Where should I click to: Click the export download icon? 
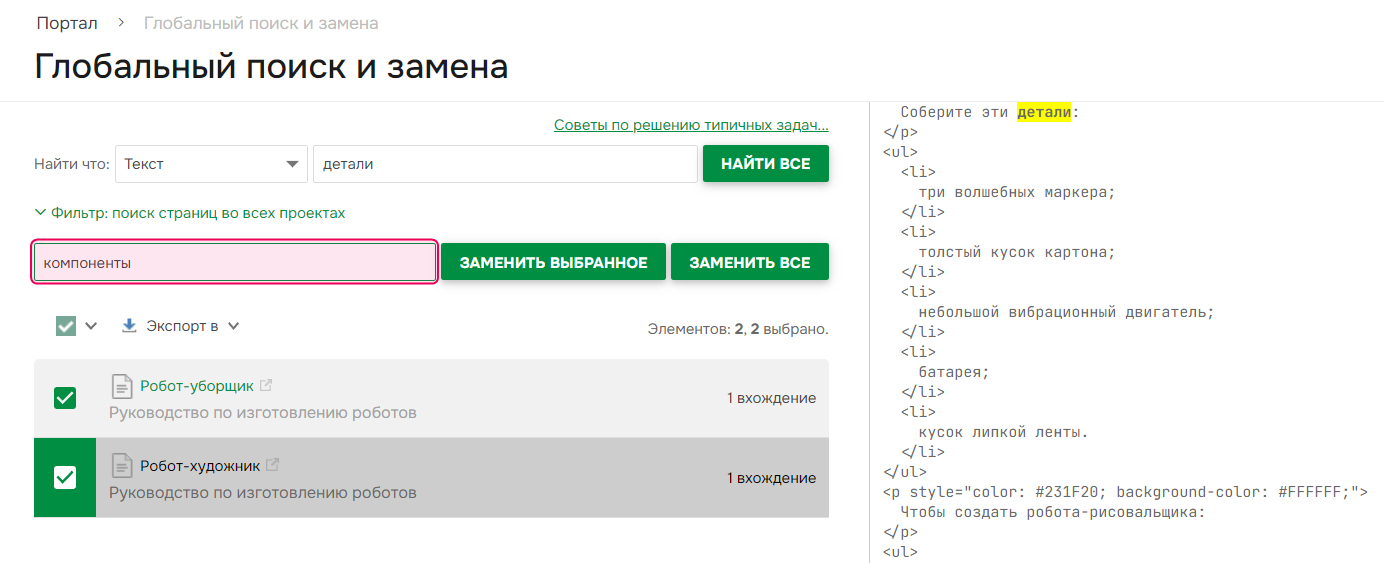[x=129, y=326]
